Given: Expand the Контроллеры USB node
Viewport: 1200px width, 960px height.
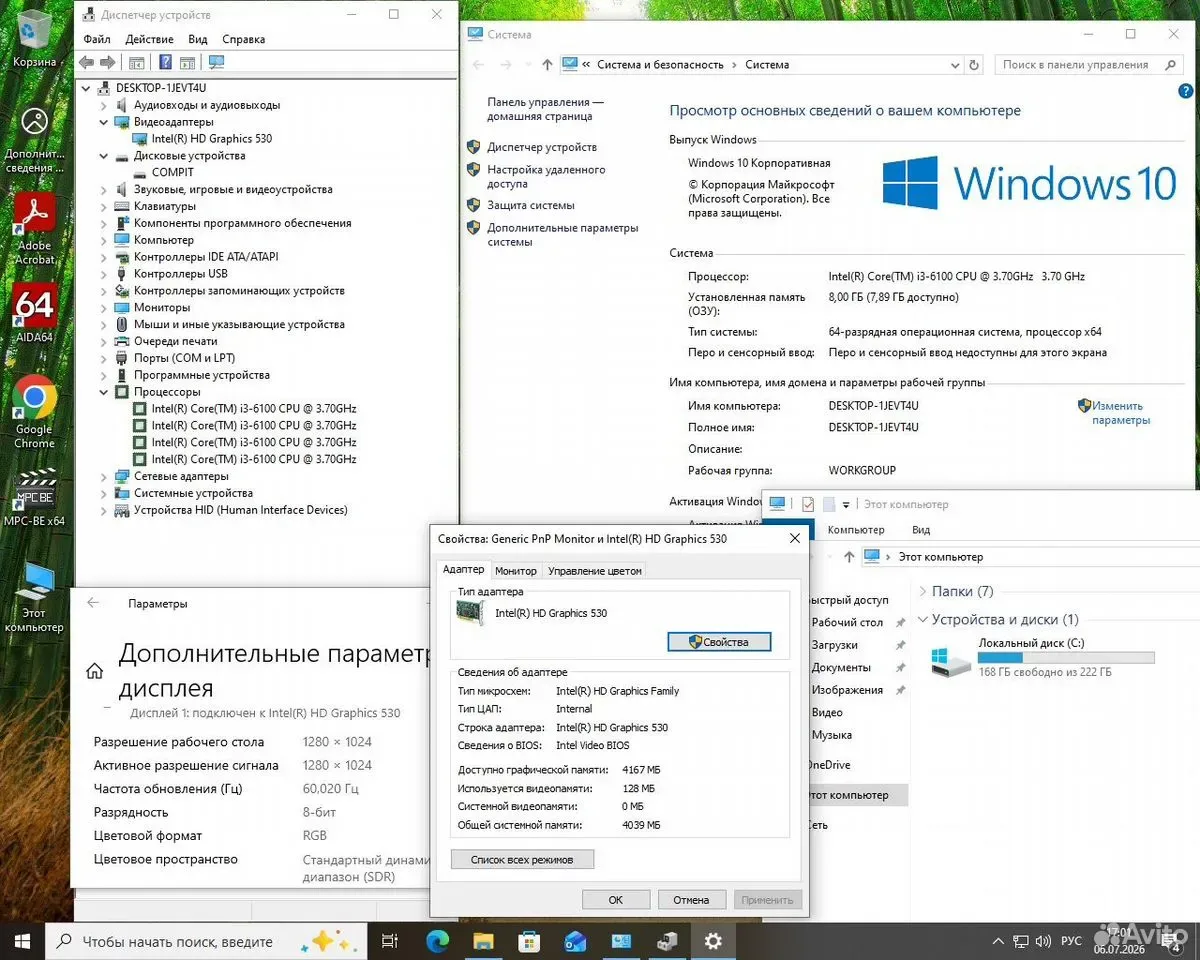Looking at the screenshot, I should tap(104, 274).
